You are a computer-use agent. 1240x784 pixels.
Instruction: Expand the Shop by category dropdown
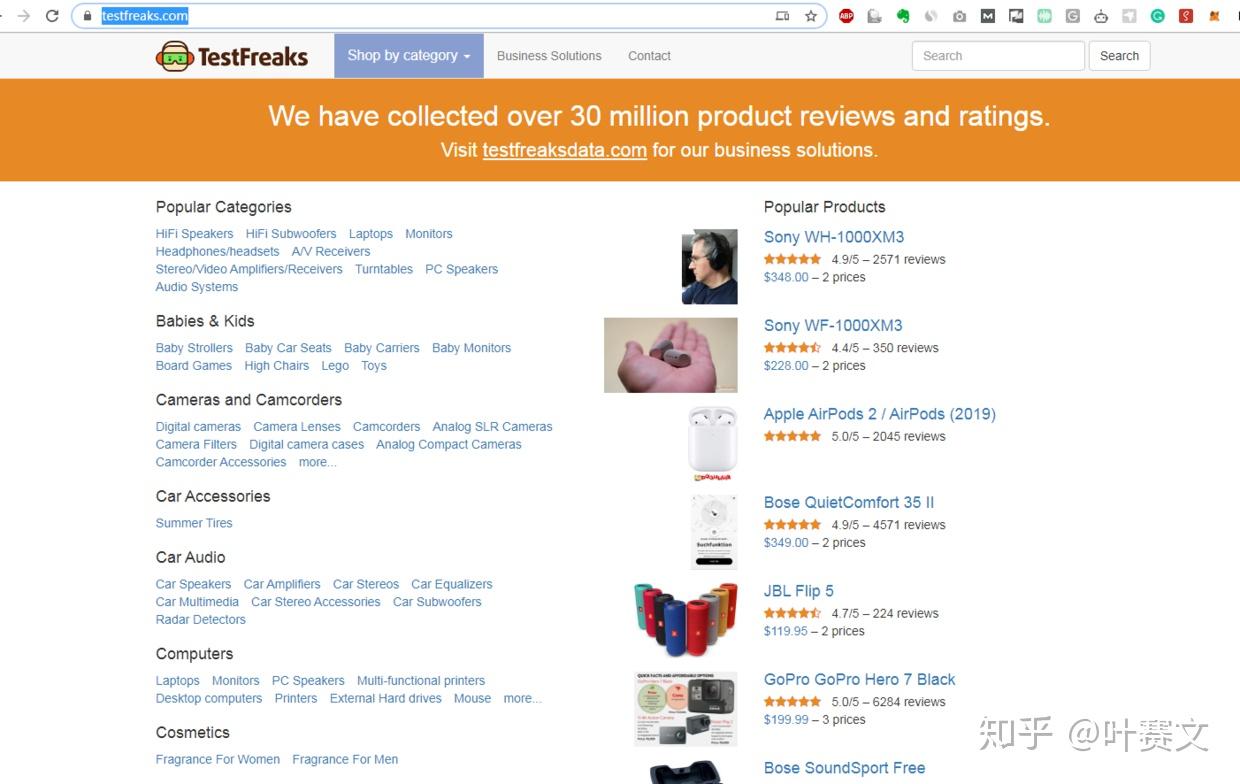[x=408, y=56]
